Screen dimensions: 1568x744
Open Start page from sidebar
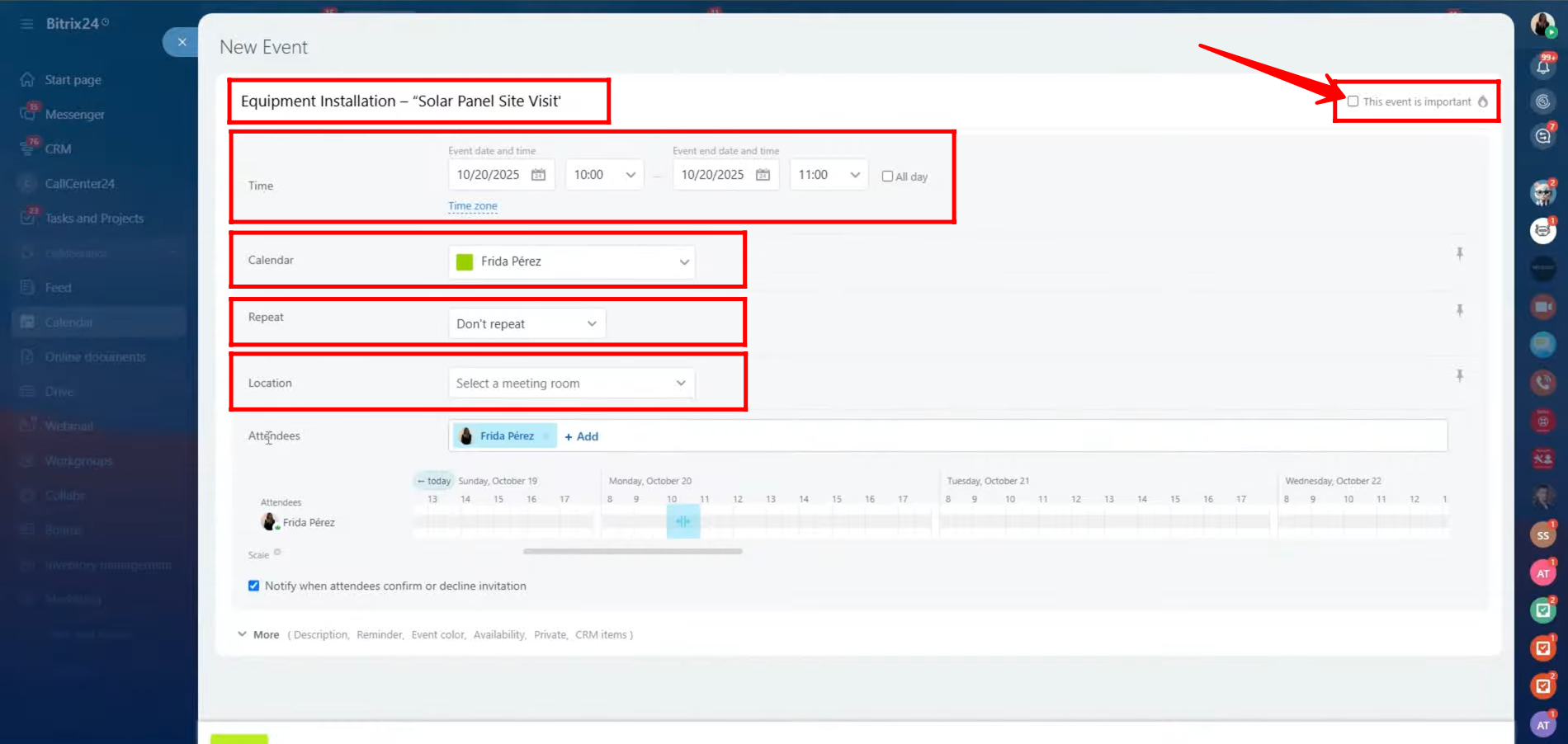[x=73, y=80]
